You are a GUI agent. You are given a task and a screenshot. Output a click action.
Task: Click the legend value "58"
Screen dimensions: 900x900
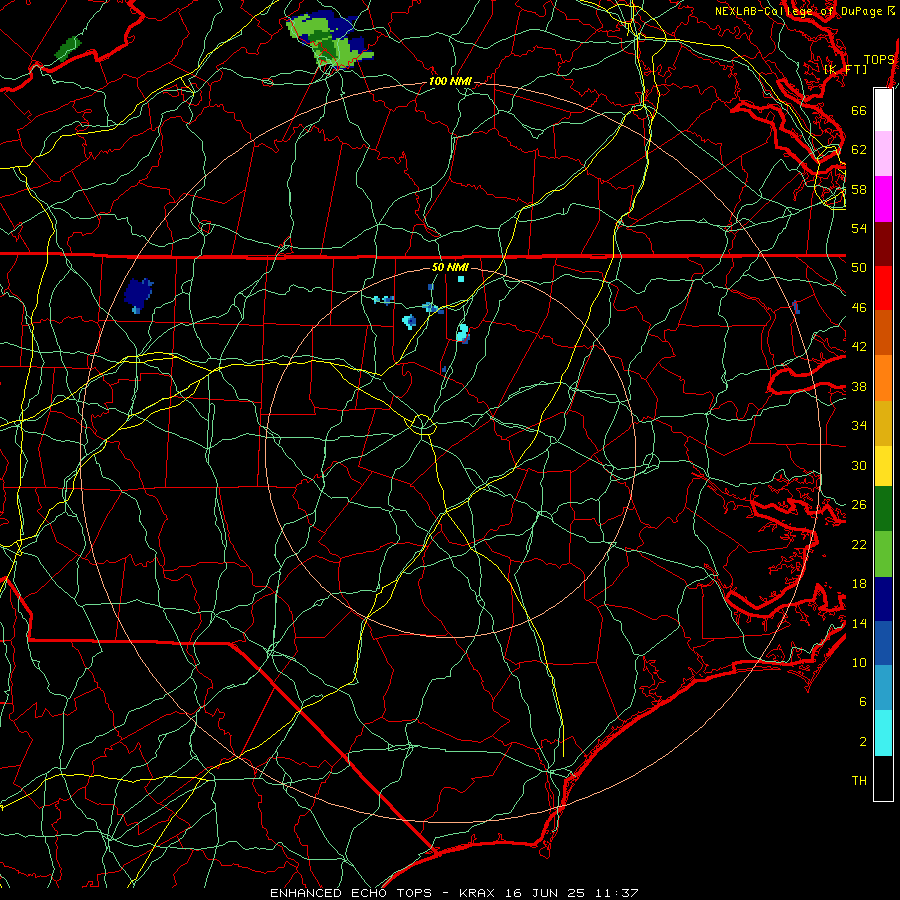[x=859, y=189]
